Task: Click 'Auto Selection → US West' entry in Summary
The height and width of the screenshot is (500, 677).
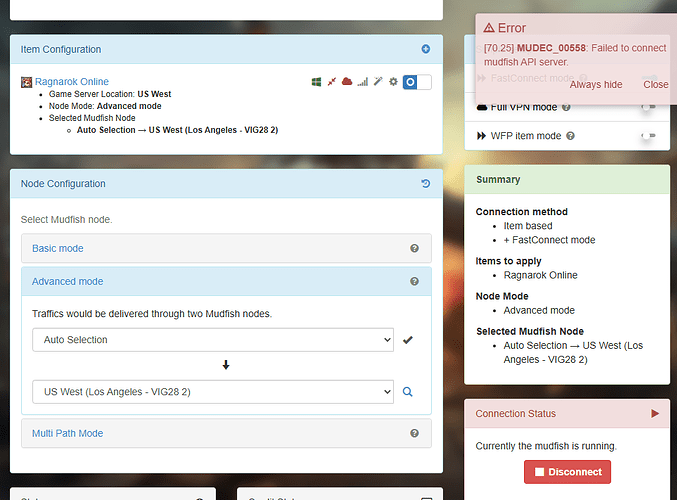Action: pyautogui.click(x=573, y=352)
